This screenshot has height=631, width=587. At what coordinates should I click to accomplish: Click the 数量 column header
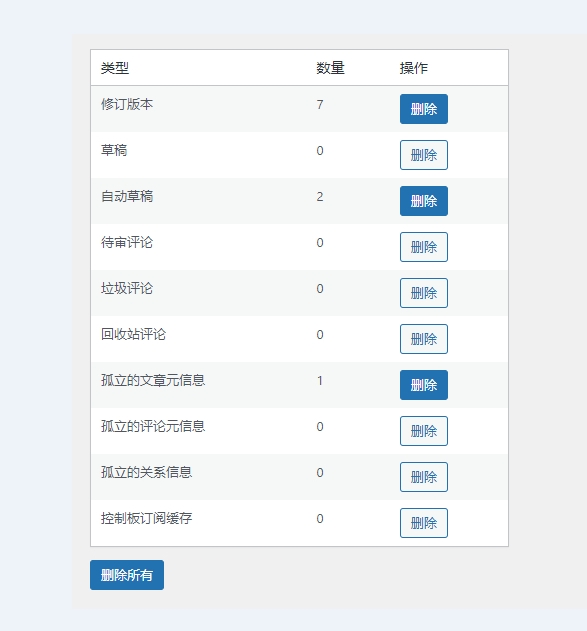point(330,68)
